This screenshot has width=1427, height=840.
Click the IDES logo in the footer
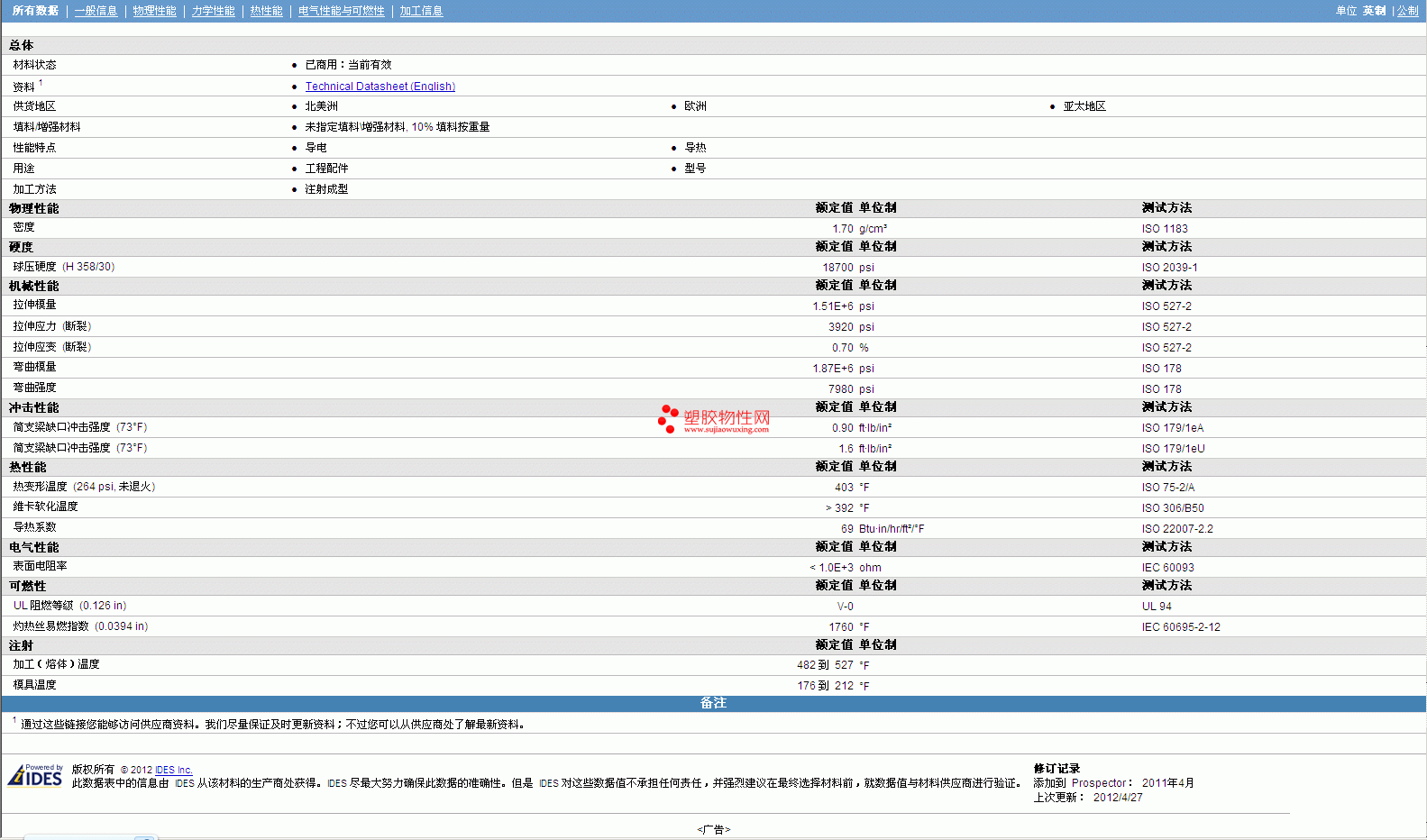[x=35, y=775]
